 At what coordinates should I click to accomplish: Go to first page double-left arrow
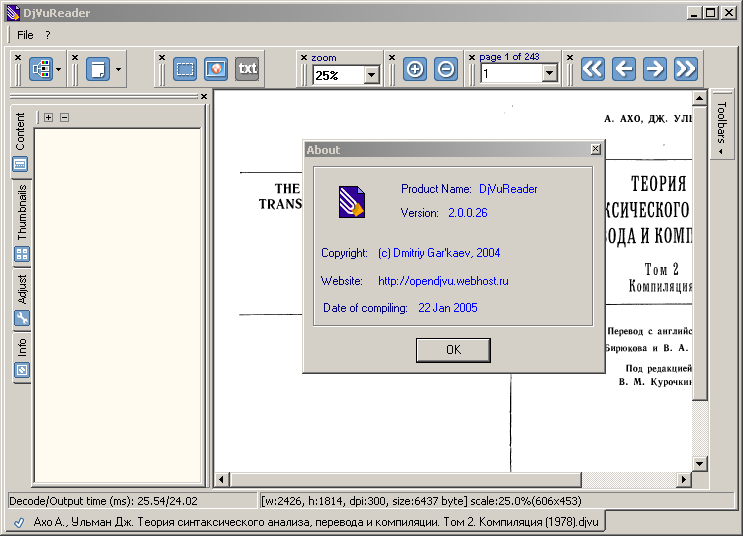click(x=593, y=69)
